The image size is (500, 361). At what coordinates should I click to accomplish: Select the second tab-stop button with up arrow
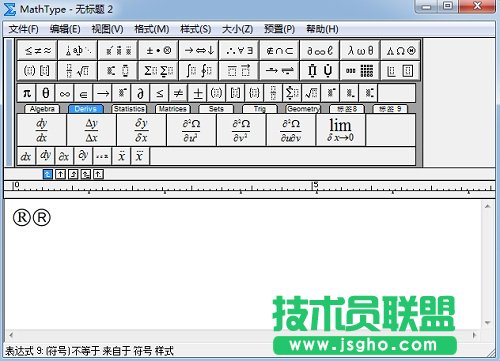60,174
